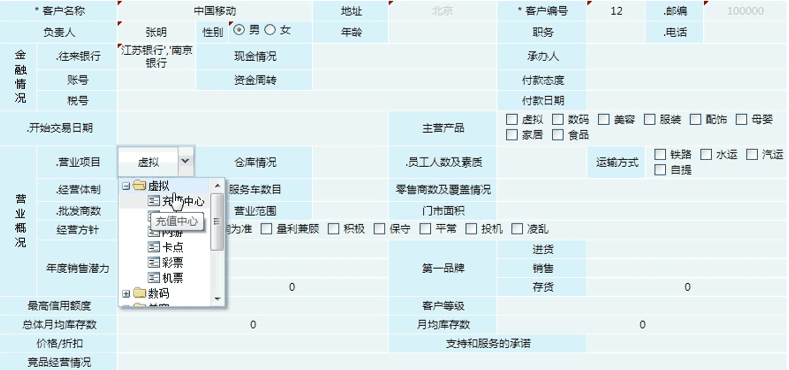The height and width of the screenshot is (370, 789).
Task: Click the 充值中心 item icon
Action: [153, 201]
